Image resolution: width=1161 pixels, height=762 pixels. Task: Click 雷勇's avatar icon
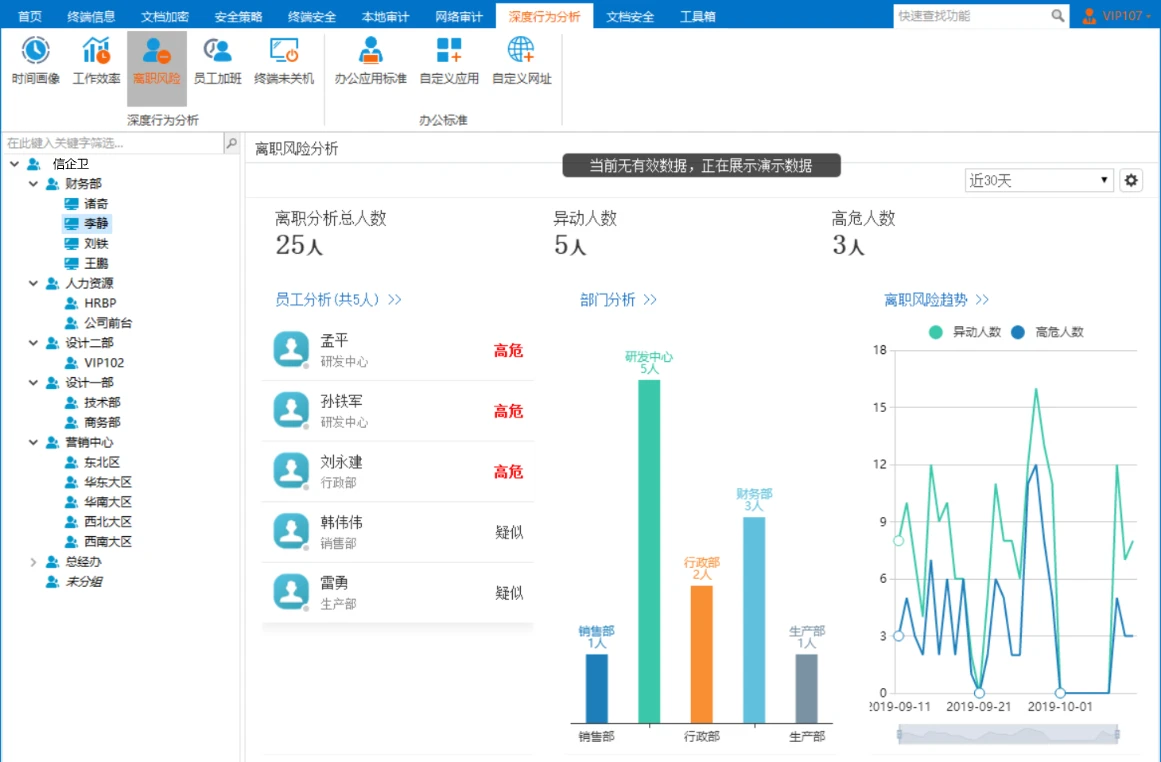point(291,592)
